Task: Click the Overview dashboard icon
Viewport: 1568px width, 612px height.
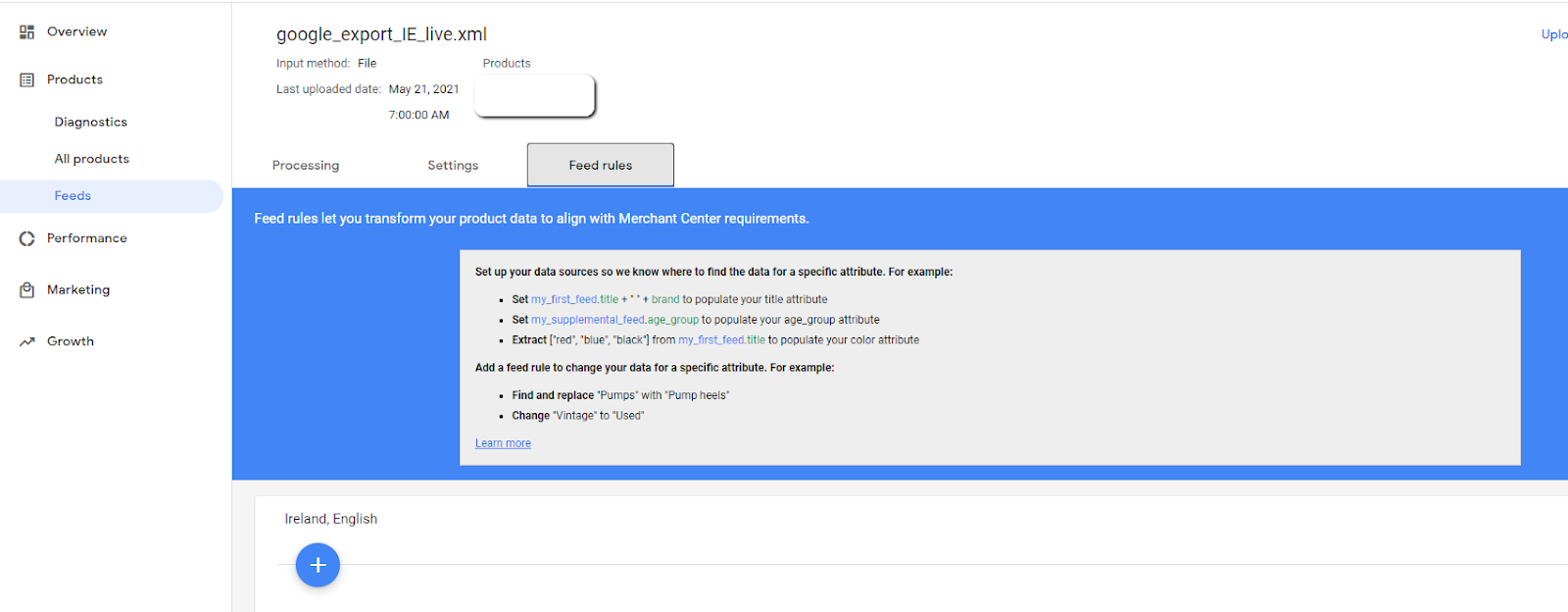Action: click(x=26, y=32)
